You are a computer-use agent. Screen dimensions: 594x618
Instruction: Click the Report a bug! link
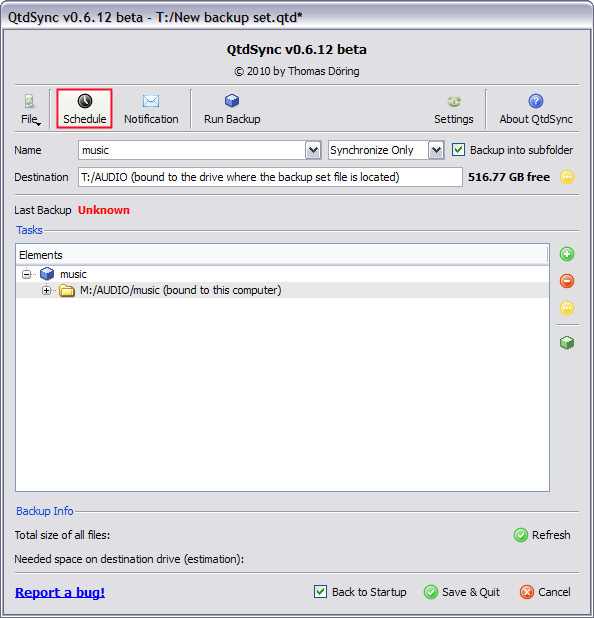pos(60,592)
